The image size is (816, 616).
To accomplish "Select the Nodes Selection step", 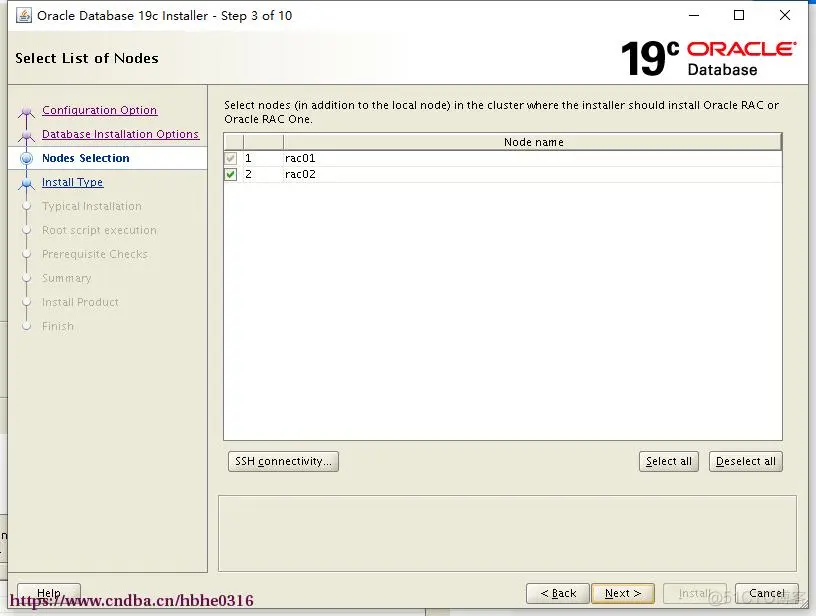I will click(86, 158).
